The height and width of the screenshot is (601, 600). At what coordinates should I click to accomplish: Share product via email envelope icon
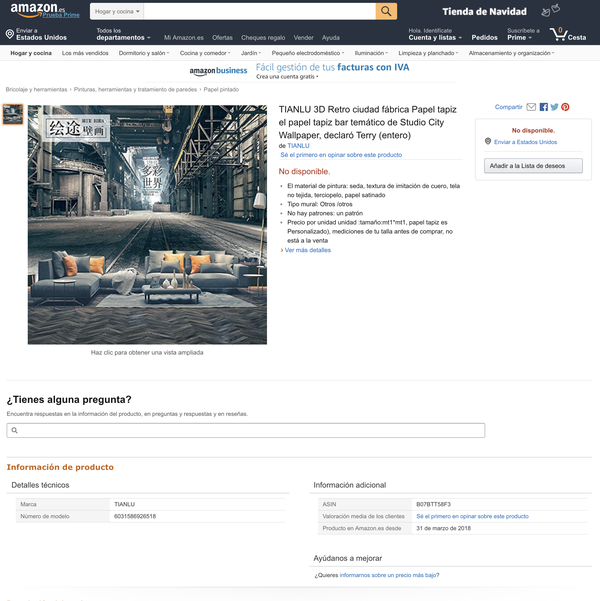[x=531, y=107]
